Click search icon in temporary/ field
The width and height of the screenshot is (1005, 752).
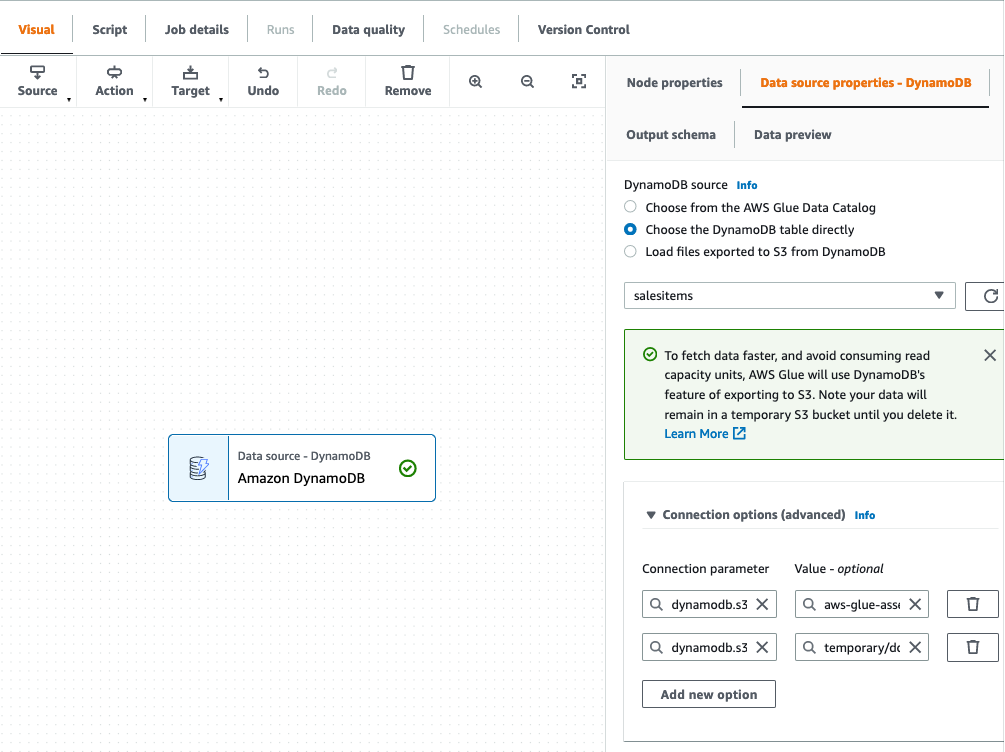point(810,648)
